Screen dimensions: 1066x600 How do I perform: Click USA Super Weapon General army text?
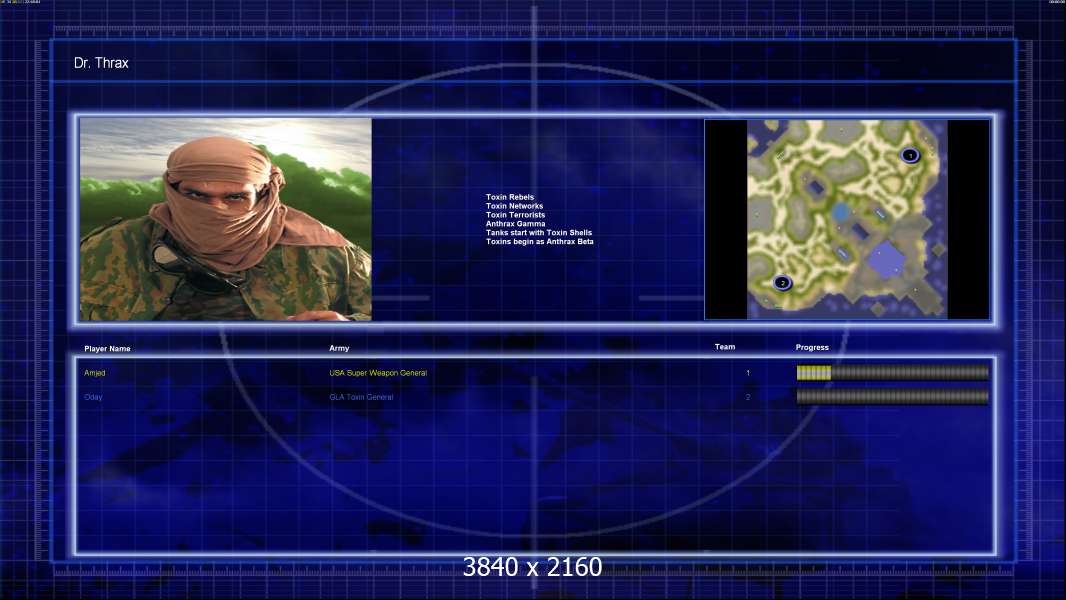(x=378, y=373)
